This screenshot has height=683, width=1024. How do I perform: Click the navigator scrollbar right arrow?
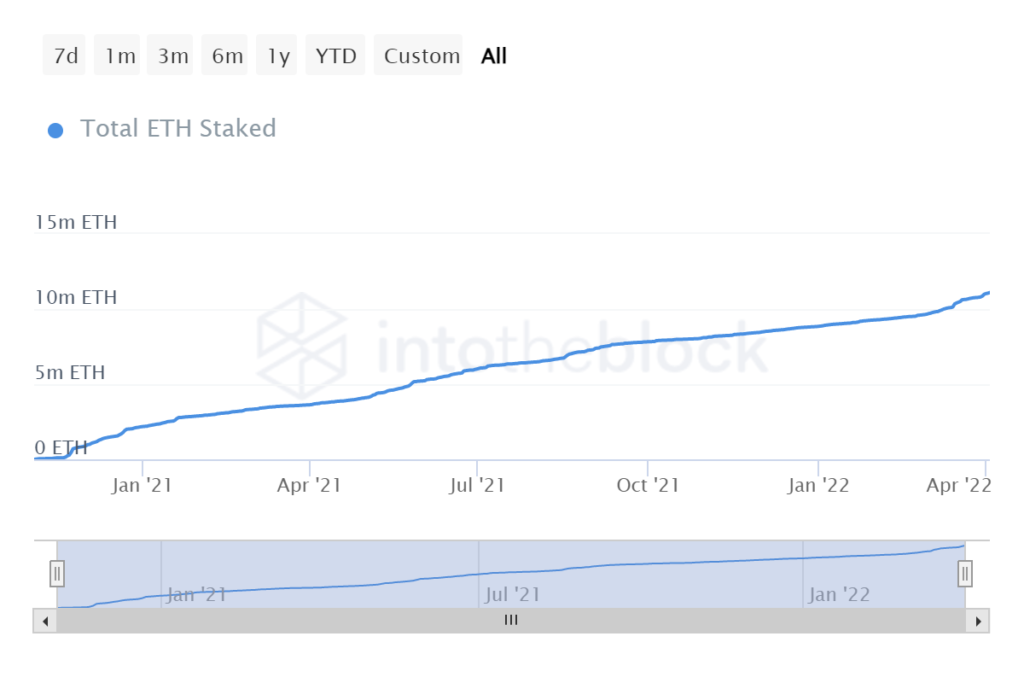coord(978,621)
